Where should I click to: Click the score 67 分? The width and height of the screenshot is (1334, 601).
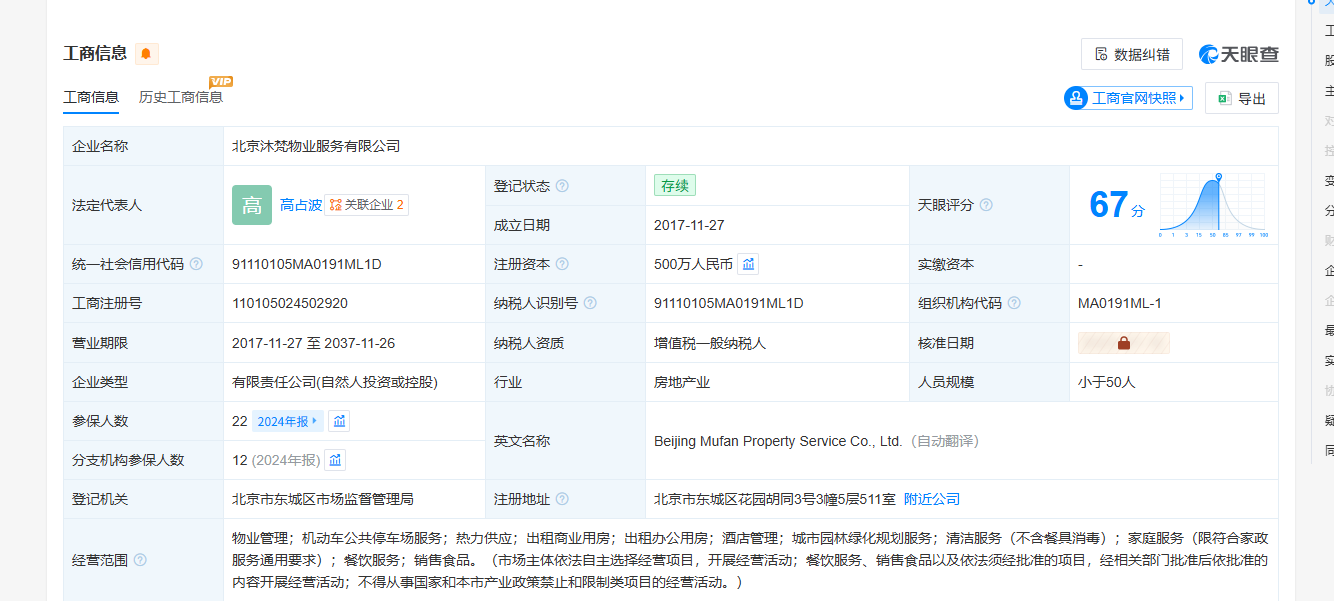pyautogui.click(x=1117, y=205)
